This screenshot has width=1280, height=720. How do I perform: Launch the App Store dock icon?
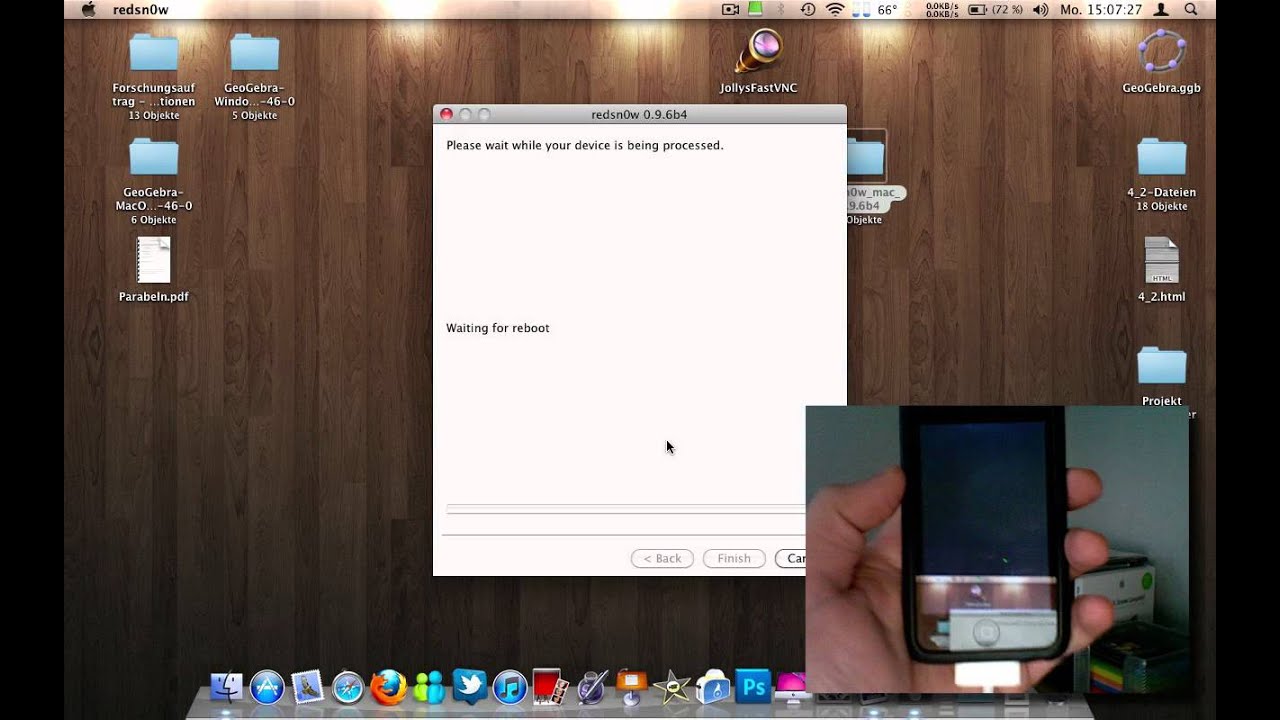click(267, 688)
